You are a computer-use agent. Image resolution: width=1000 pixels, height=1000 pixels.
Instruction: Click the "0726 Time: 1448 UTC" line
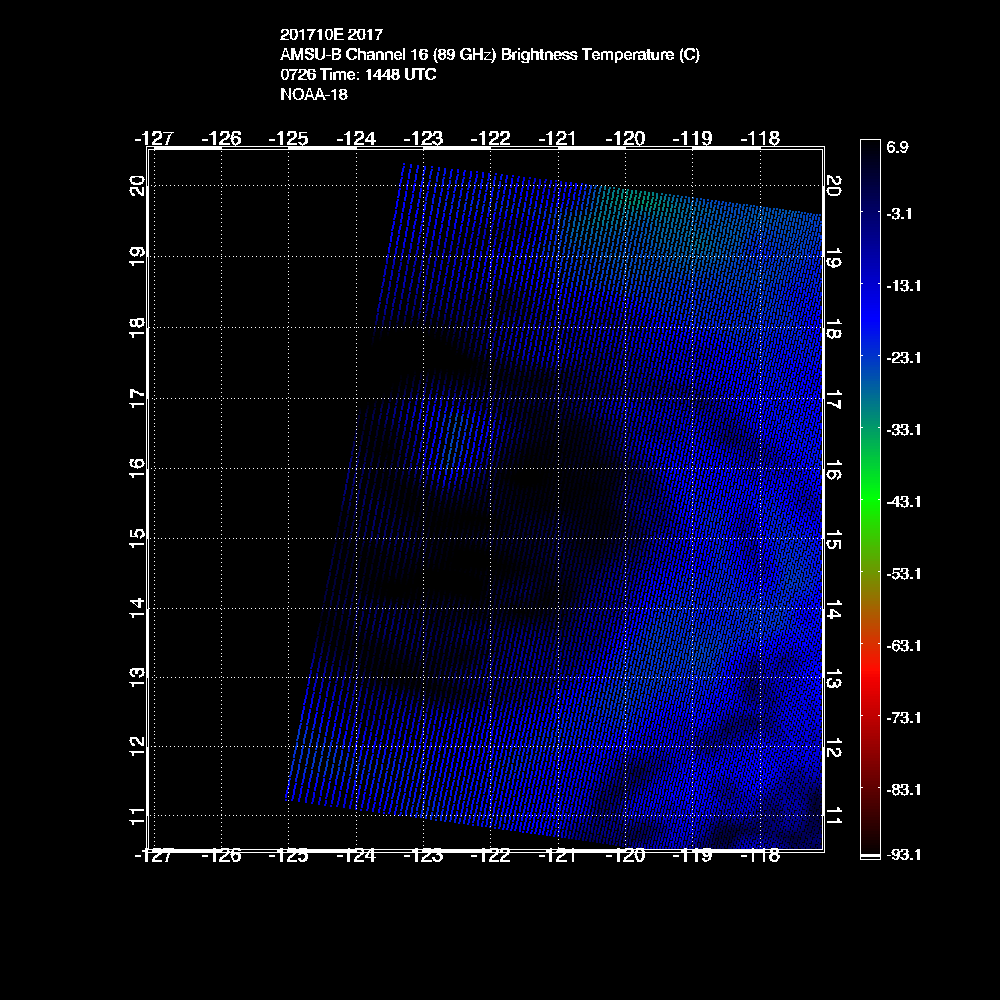click(358, 75)
